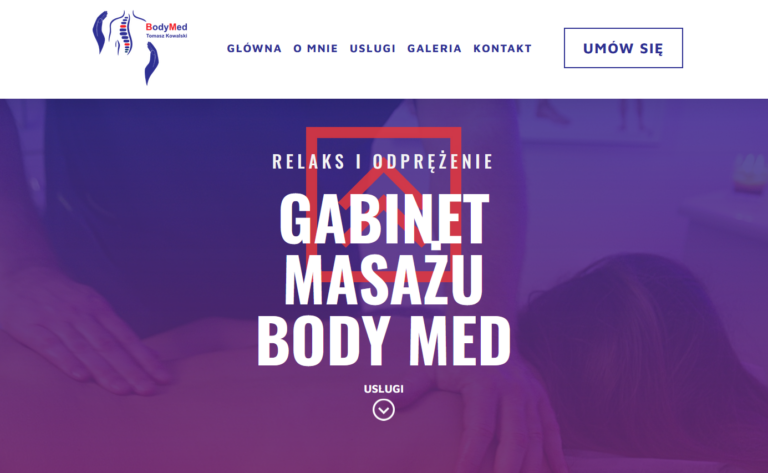Open Uslugi in the top navigation
The width and height of the screenshot is (768, 473).
[x=372, y=48]
